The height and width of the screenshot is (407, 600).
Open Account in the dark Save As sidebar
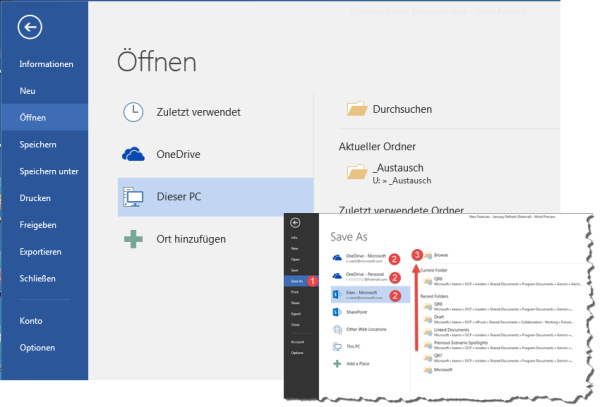(x=297, y=342)
